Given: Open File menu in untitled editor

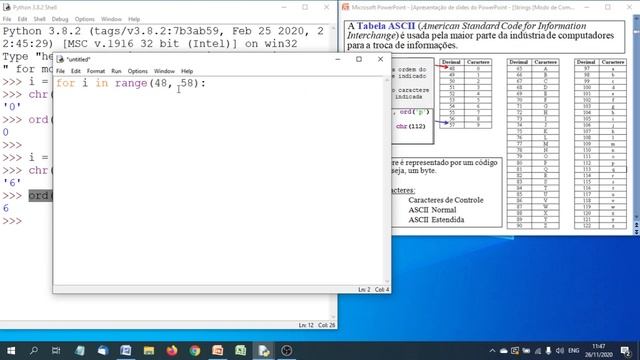Looking at the screenshot, I should (60, 71).
